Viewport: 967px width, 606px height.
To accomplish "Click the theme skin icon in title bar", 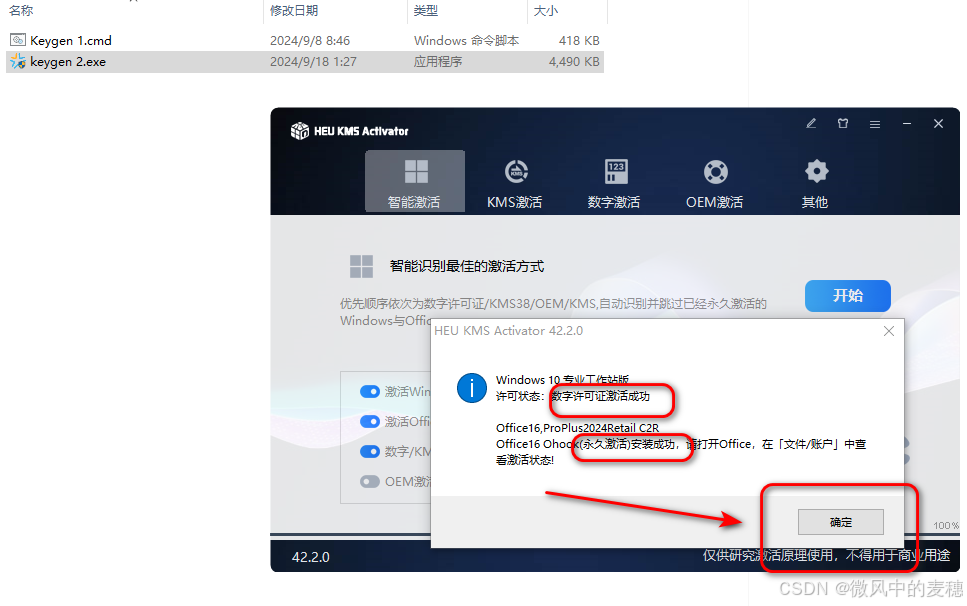I will [x=843, y=123].
